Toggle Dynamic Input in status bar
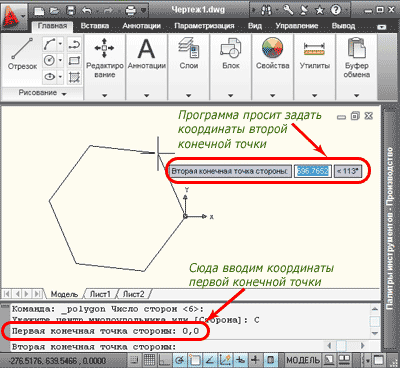Screen dimensions: 400x368 (240, 360)
